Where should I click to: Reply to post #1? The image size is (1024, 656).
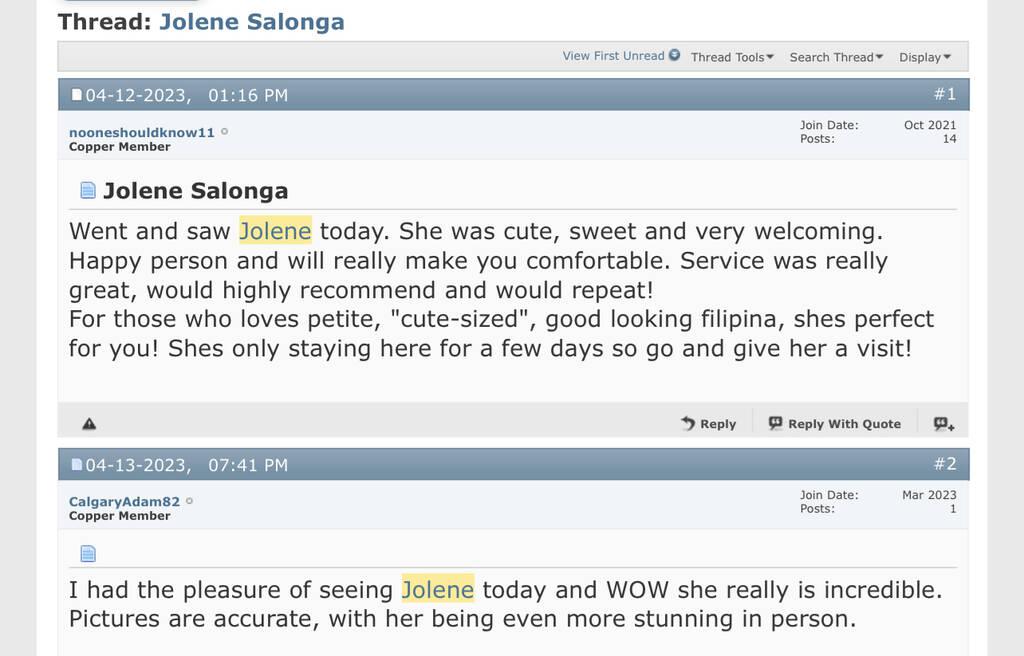[x=708, y=424]
